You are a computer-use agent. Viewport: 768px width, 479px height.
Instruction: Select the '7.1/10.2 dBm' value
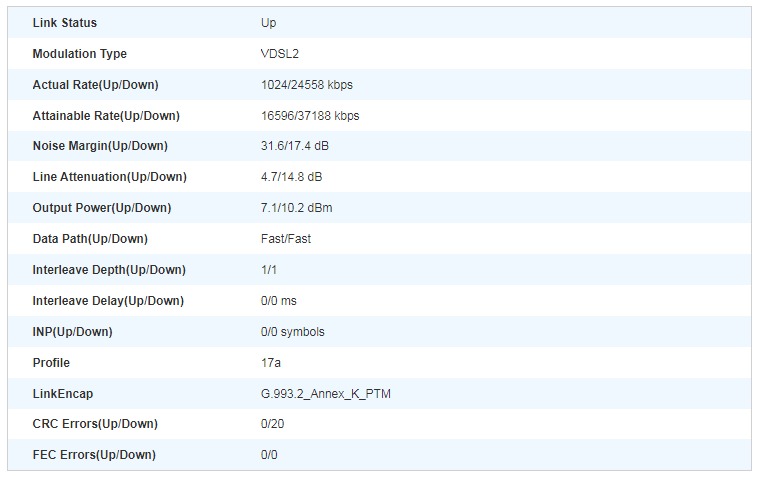coord(296,208)
